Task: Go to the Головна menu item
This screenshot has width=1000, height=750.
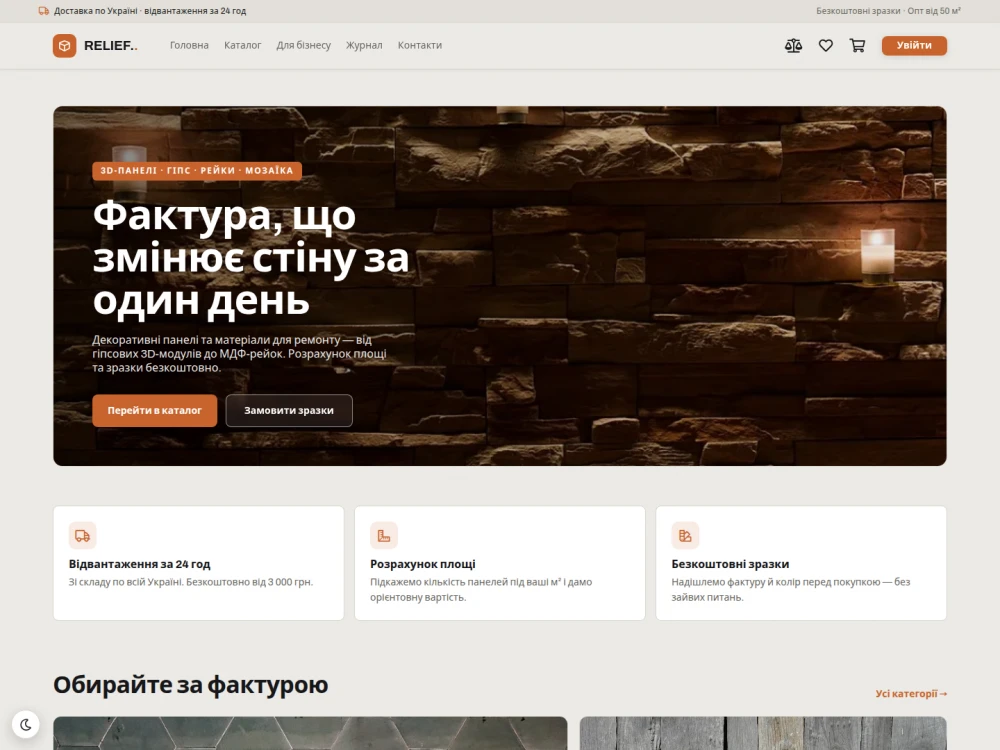Action: 189,45
